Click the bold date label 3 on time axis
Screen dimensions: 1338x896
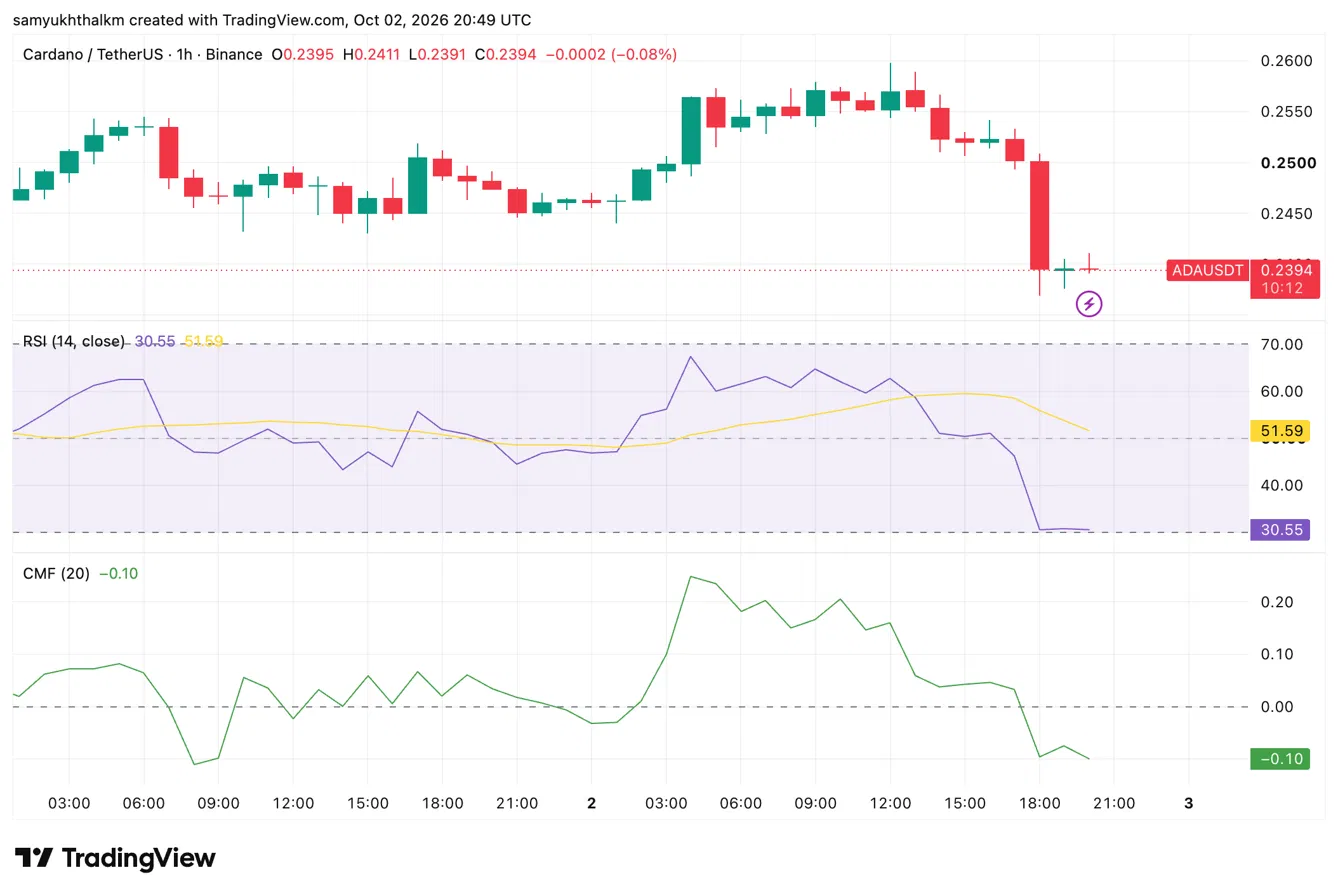(x=1188, y=803)
